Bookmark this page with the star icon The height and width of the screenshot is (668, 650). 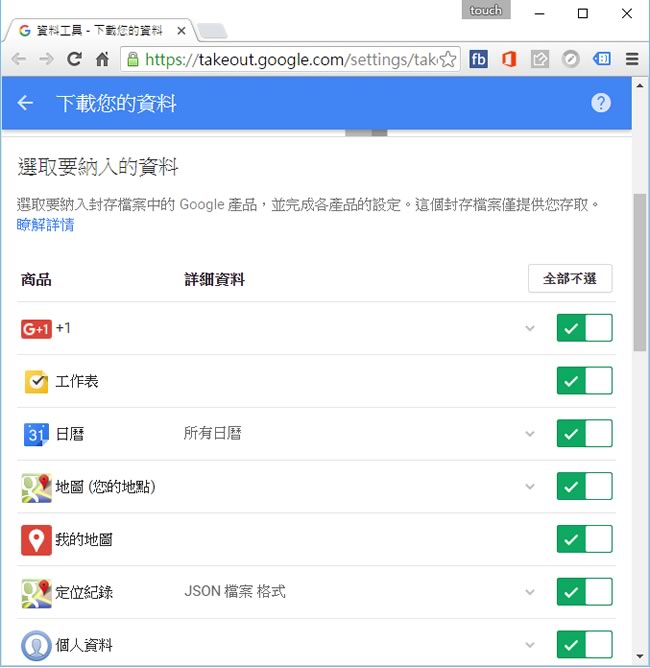point(448,59)
